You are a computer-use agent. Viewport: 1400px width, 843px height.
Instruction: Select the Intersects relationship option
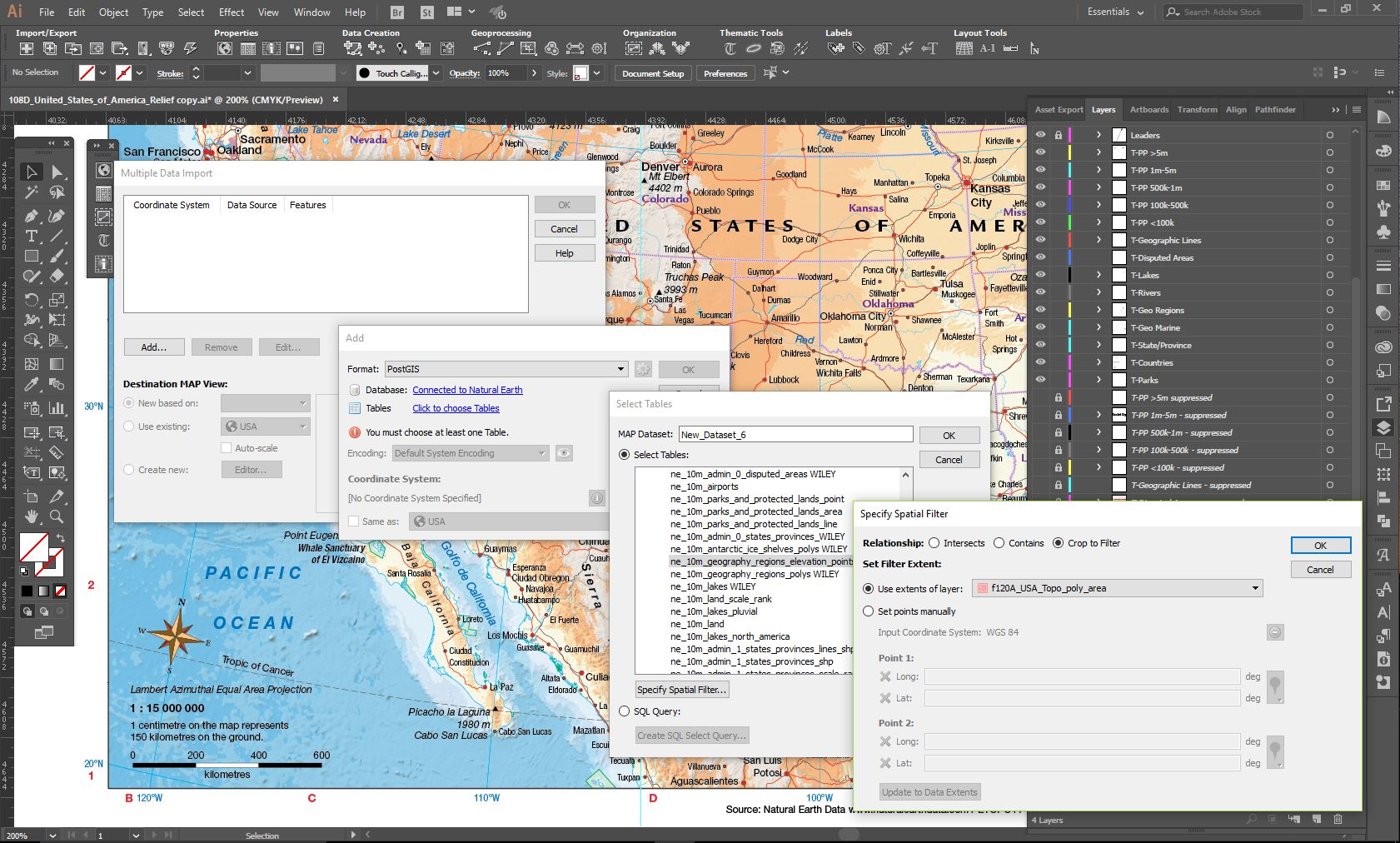point(934,543)
